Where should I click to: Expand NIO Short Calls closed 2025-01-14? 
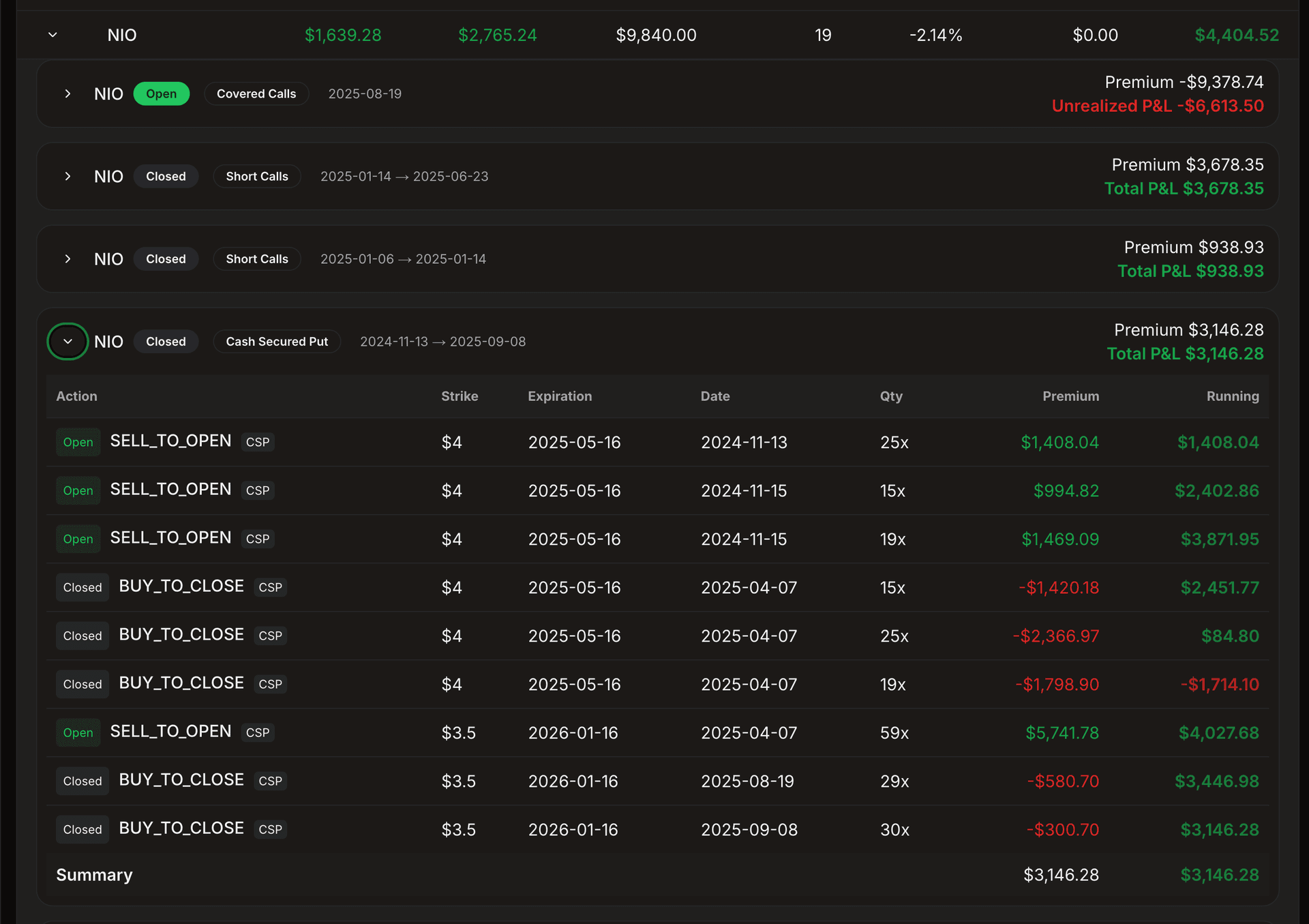pos(67,258)
